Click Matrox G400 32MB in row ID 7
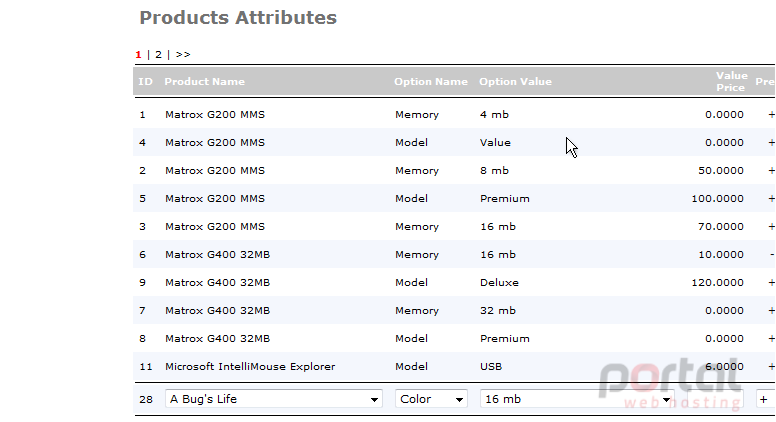Image resolution: width=776 pixels, height=422 pixels. pos(218,311)
